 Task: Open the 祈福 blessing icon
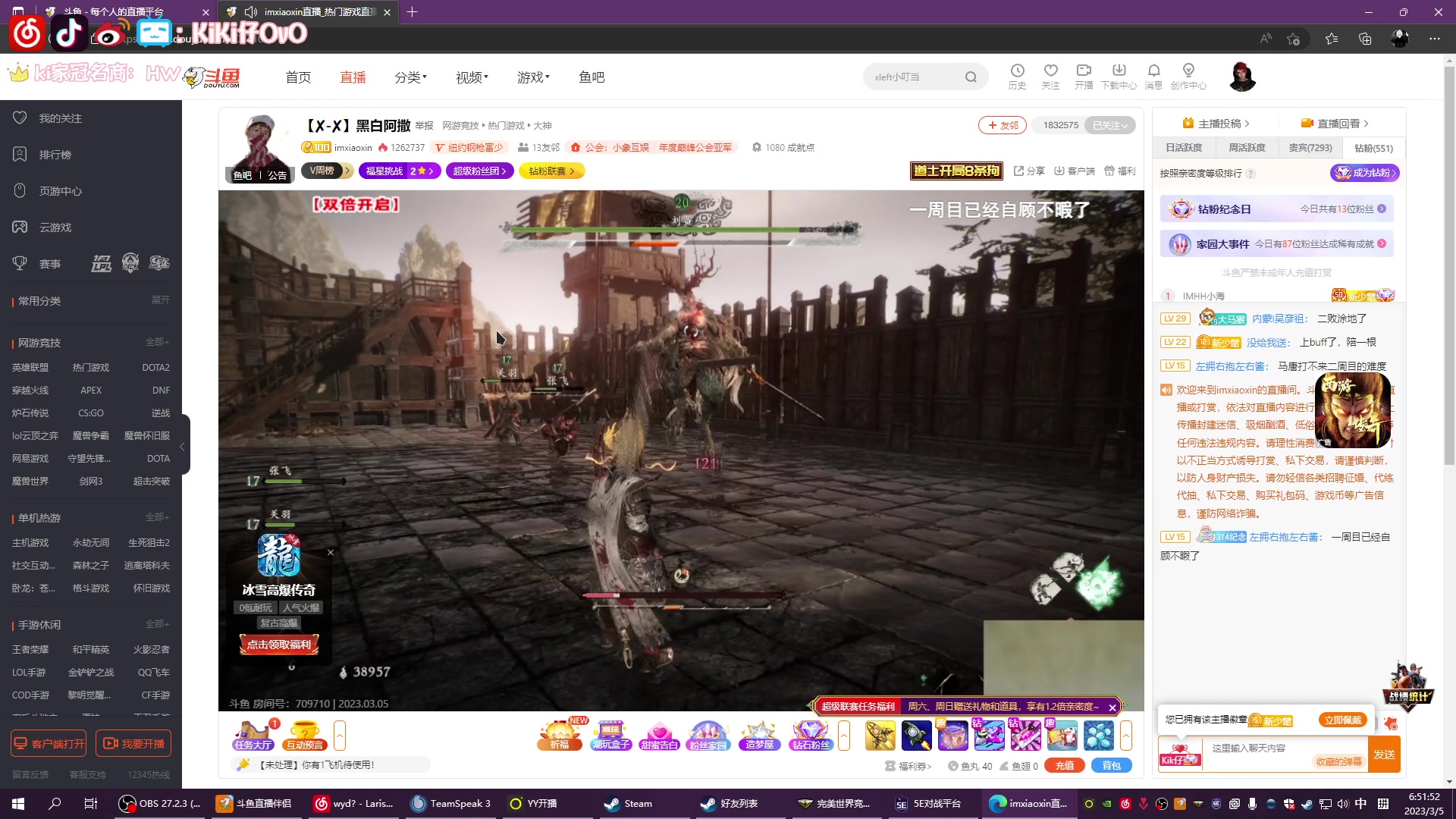[560, 736]
